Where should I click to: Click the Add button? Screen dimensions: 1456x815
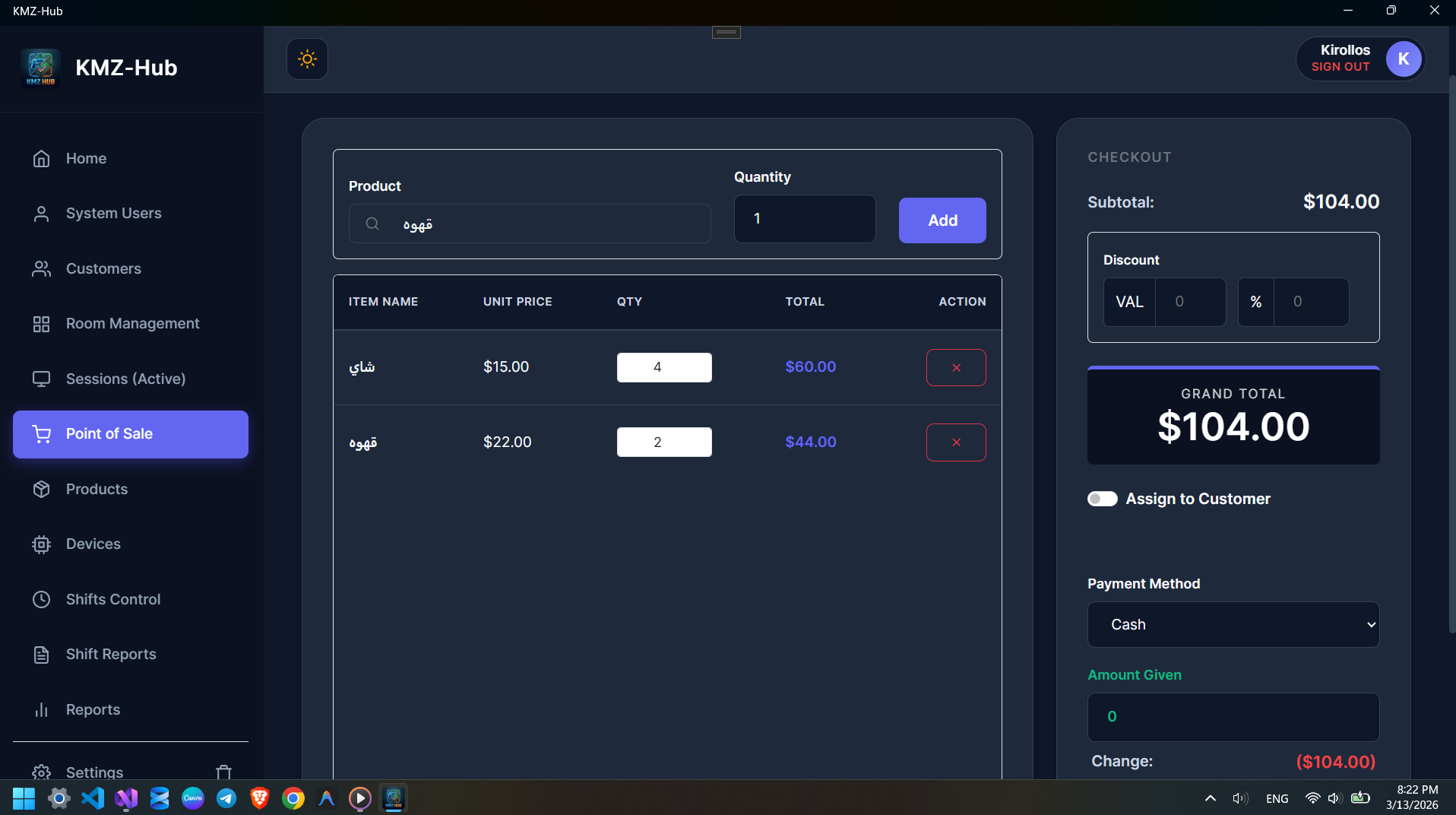(x=942, y=220)
